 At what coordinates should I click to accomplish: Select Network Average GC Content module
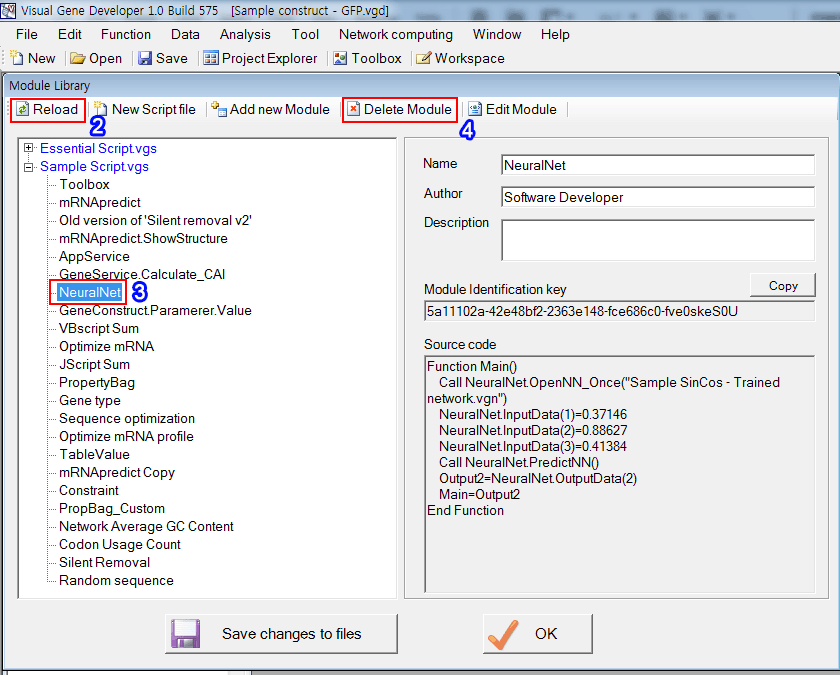(146, 527)
